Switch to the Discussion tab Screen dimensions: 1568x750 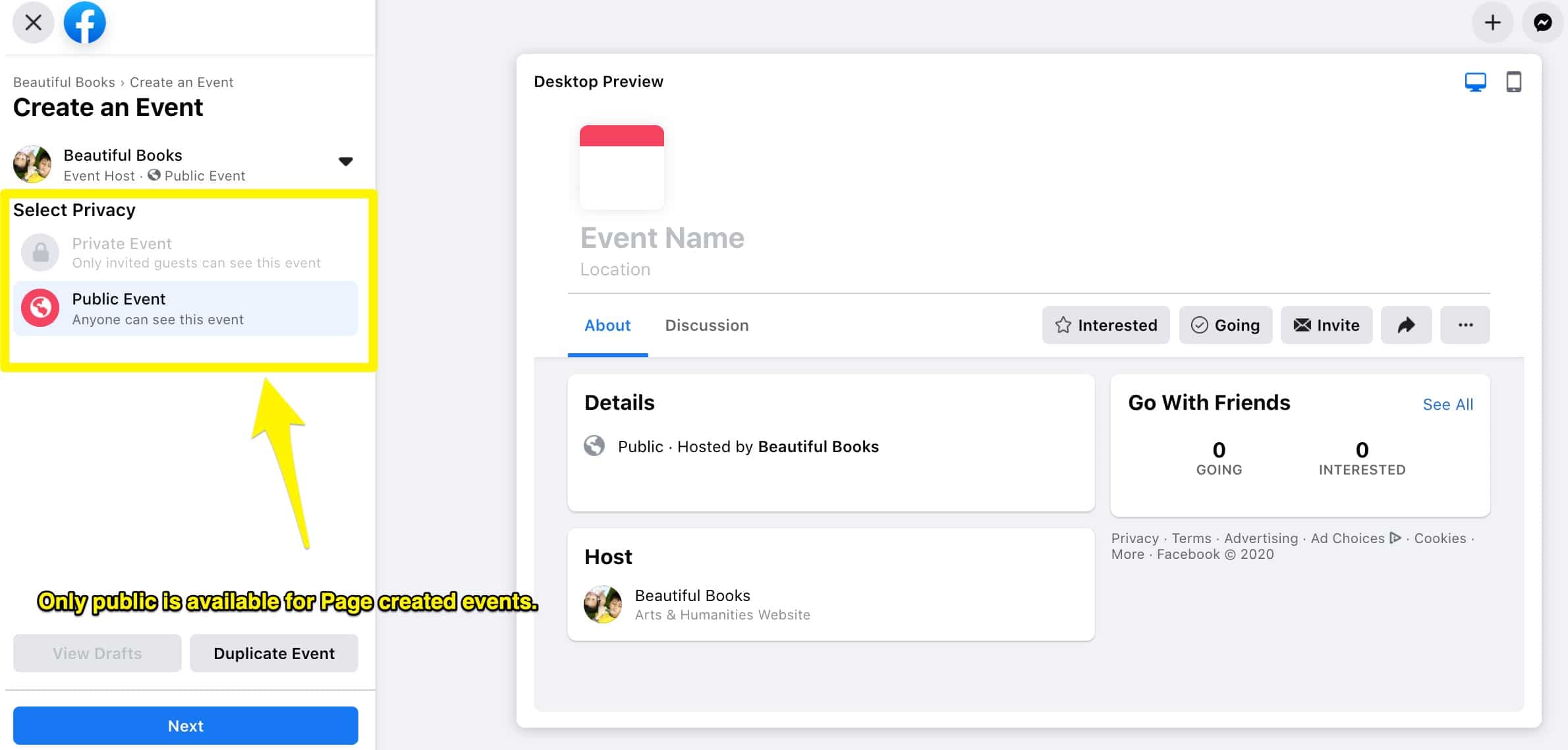click(x=706, y=326)
